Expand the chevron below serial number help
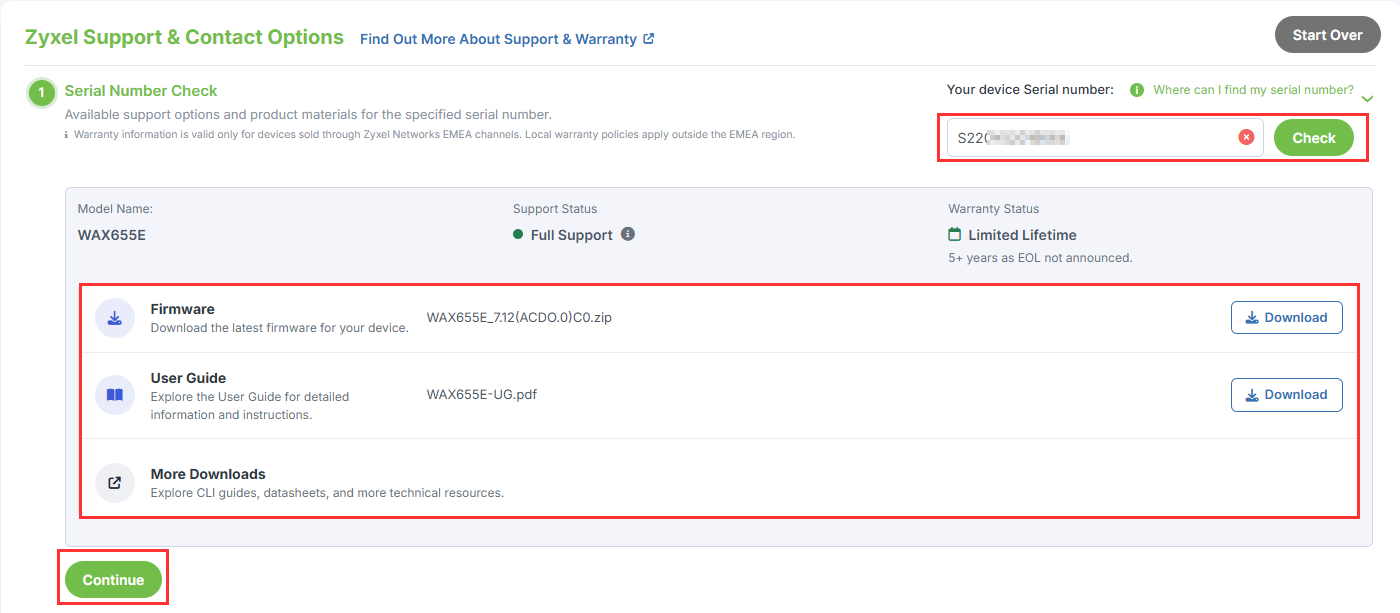The height and width of the screenshot is (613, 1400). [1368, 99]
